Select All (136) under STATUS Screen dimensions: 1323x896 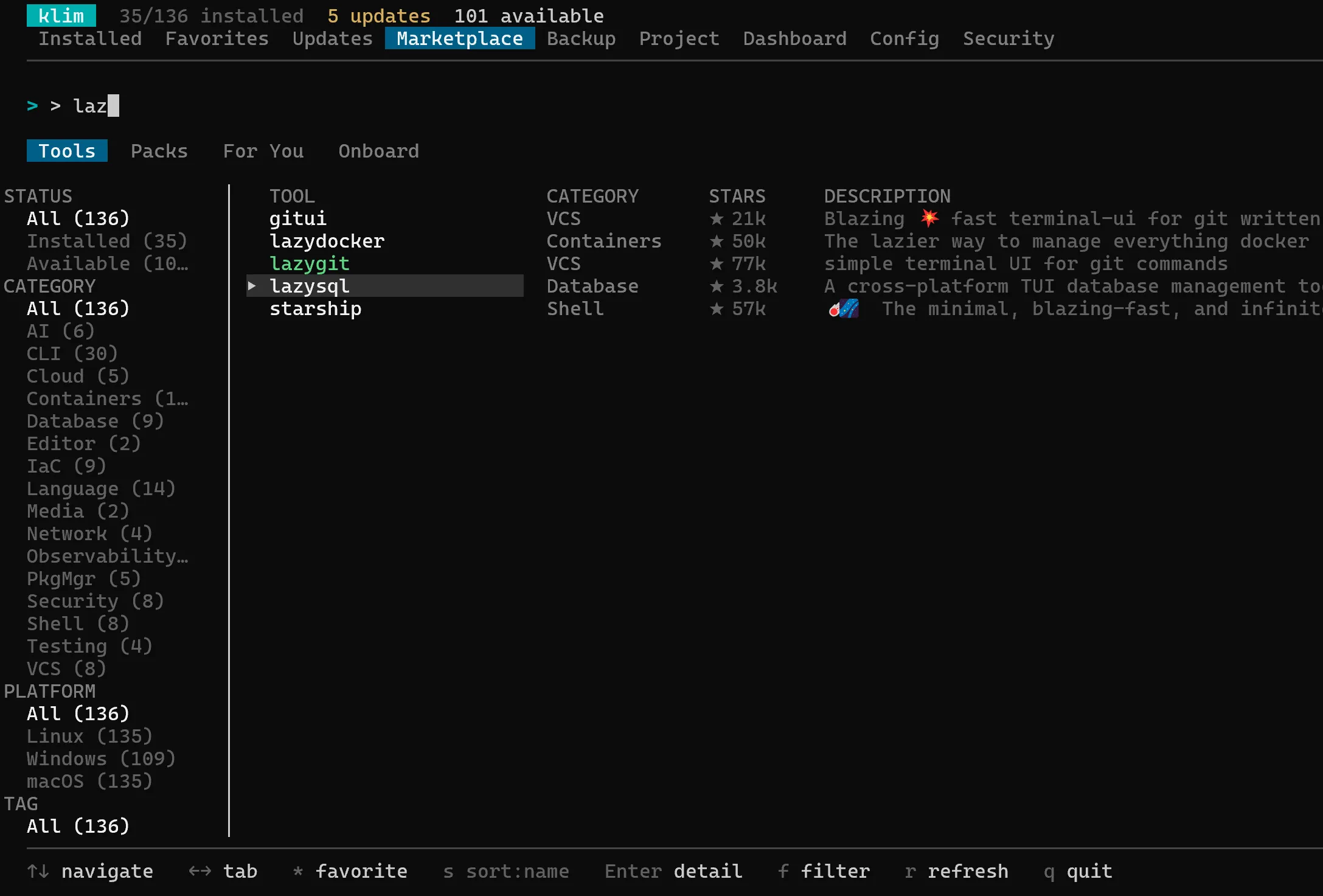coord(78,219)
